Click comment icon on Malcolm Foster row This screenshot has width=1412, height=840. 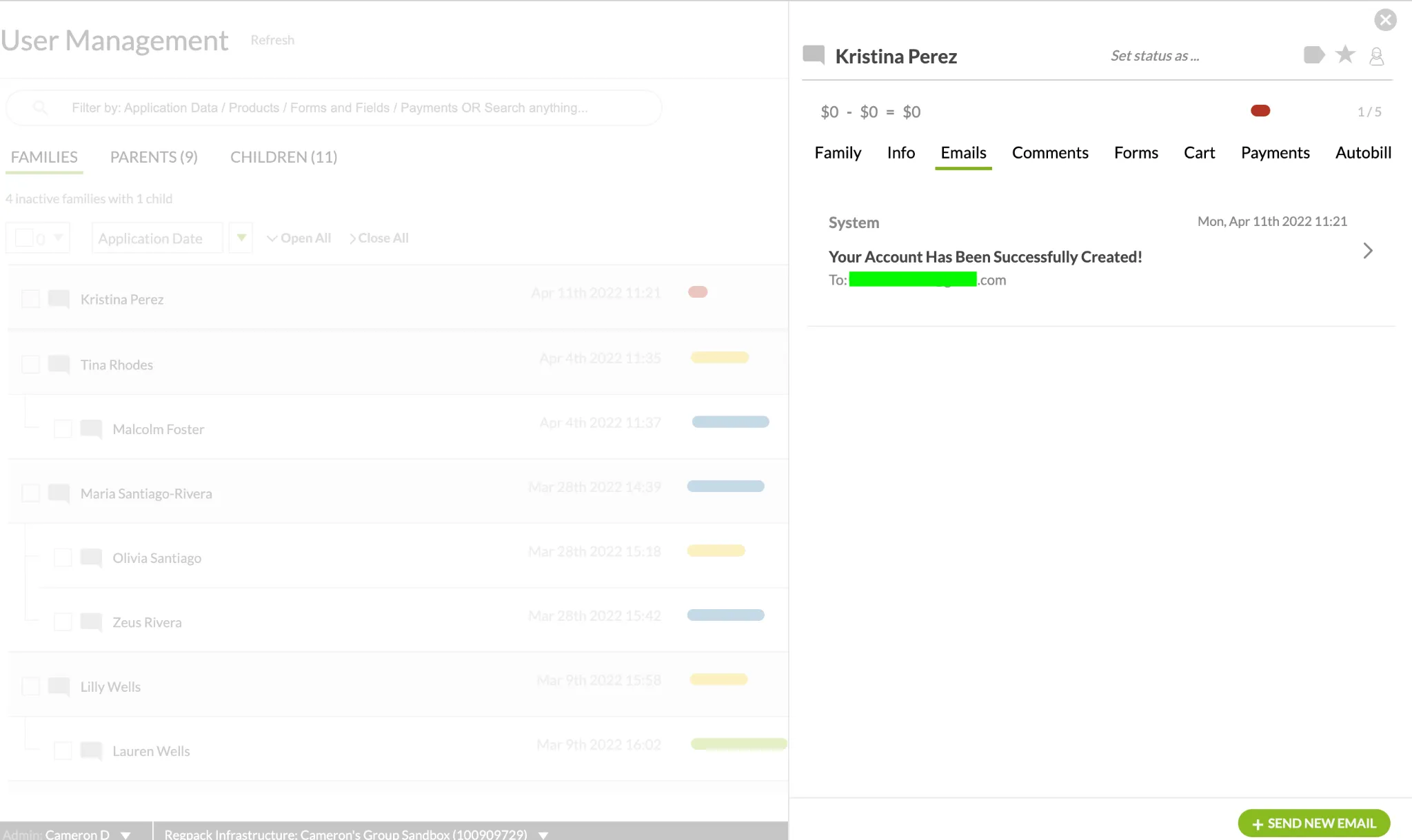(91, 429)
